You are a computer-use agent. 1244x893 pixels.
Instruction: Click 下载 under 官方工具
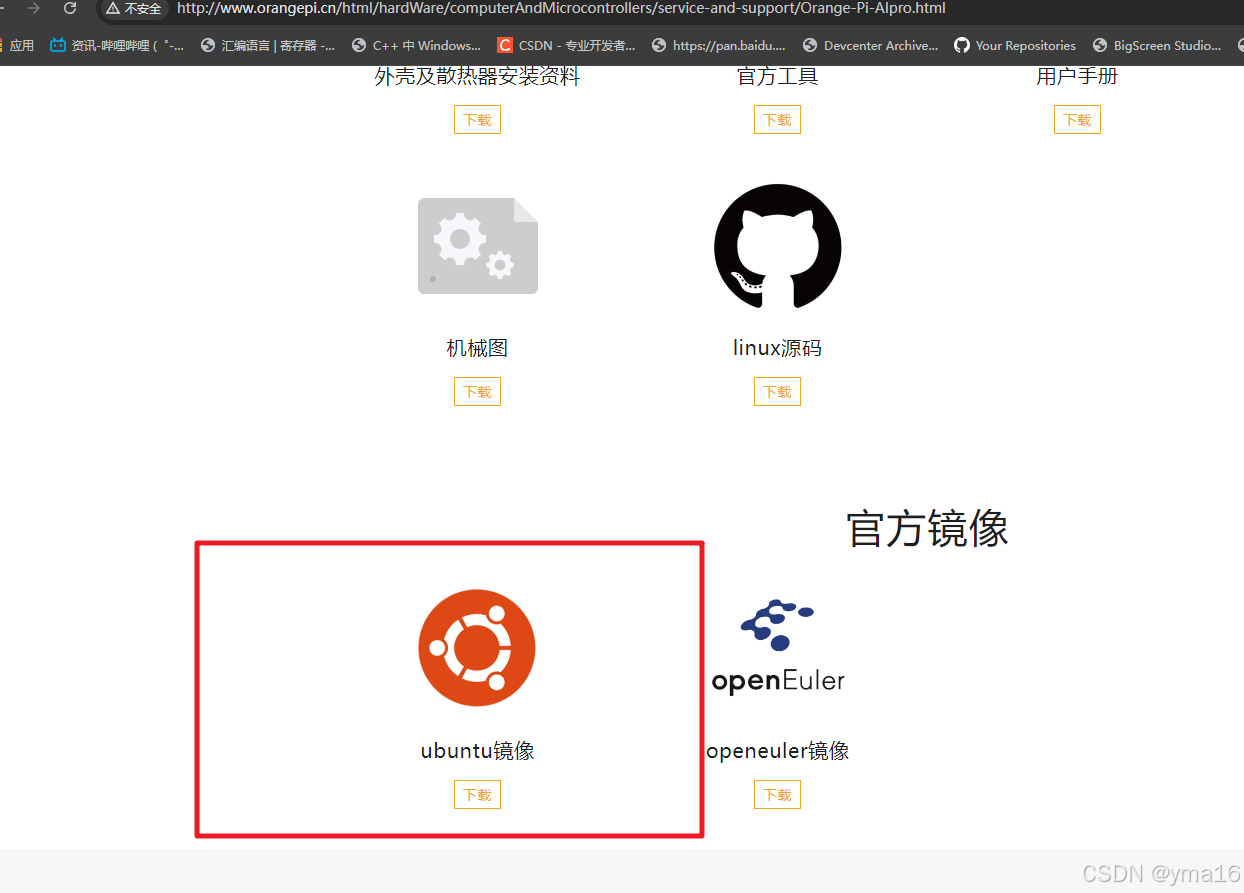coord(777,120)
